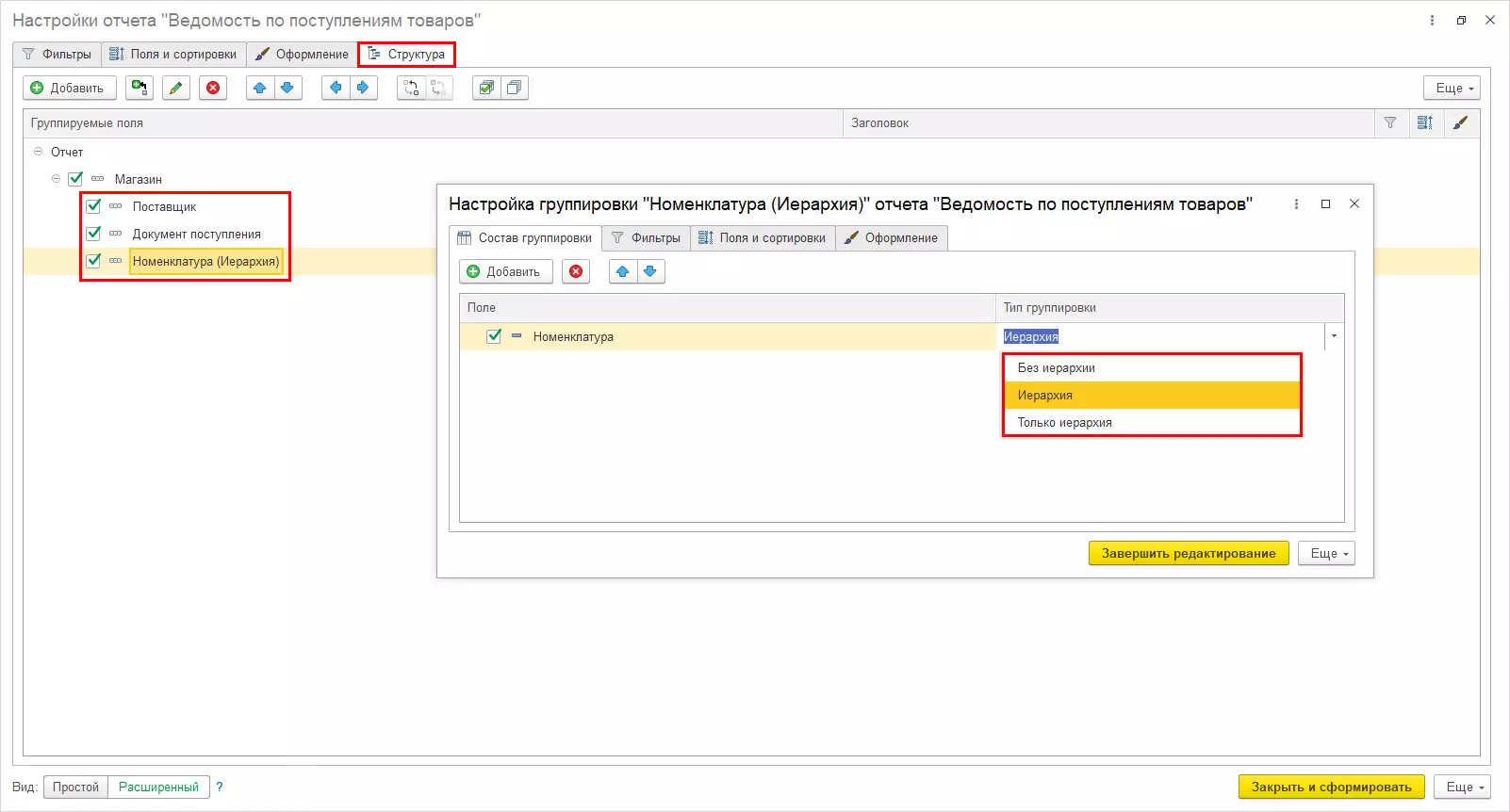Open Поля и сортировки tab in grouping dialog
This screenshot has height=812, width=1510.
pyautogui.click(x=763, y=237)
